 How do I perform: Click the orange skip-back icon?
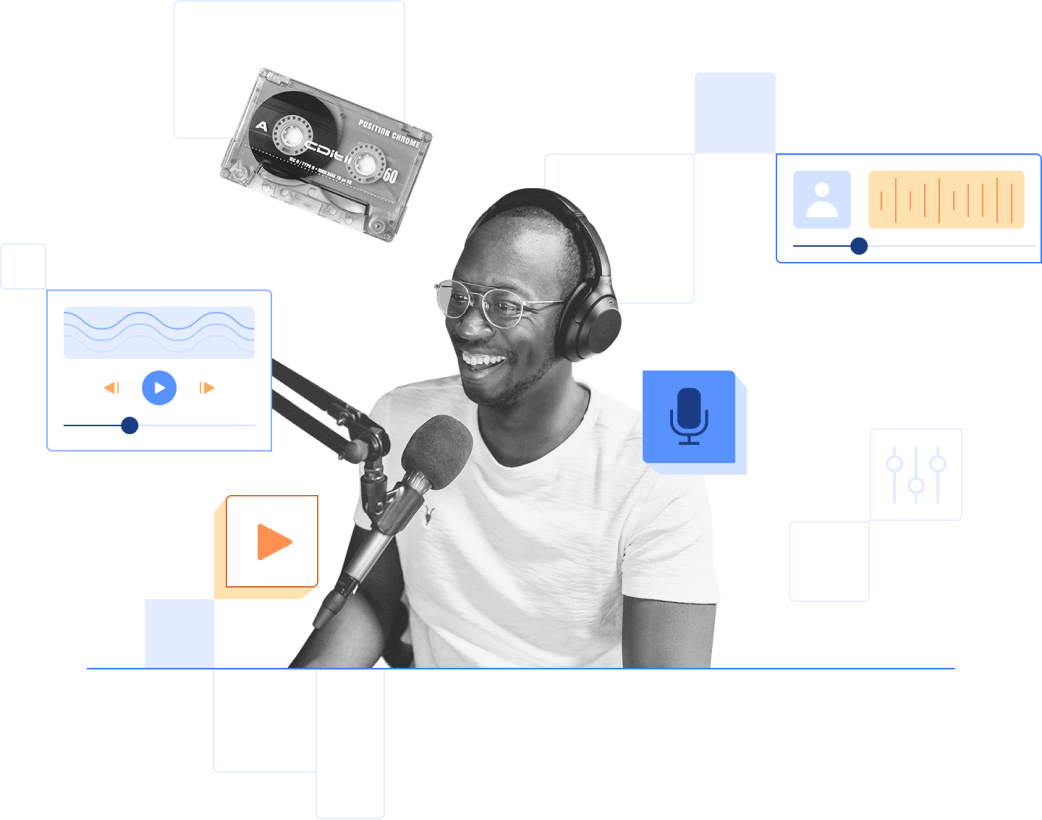tap(112, 388)
